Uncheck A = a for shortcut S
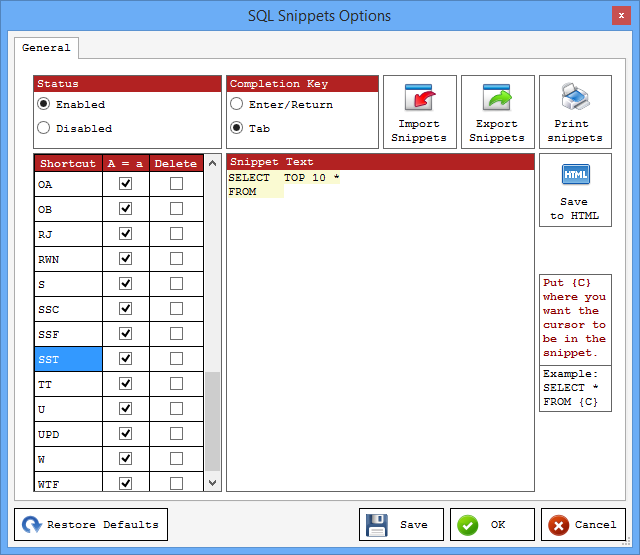This screenshot has height=555, width=640. point(125,284)
